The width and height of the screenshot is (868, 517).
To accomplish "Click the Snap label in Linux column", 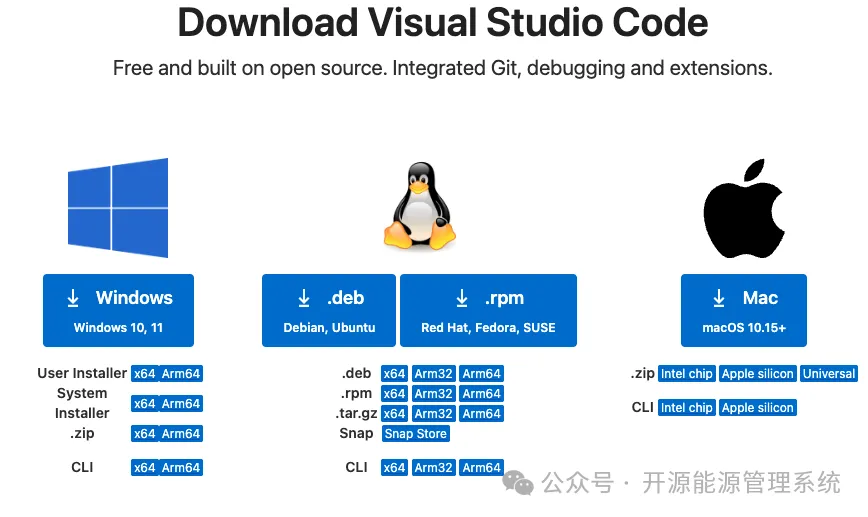I will click(356, 433).
